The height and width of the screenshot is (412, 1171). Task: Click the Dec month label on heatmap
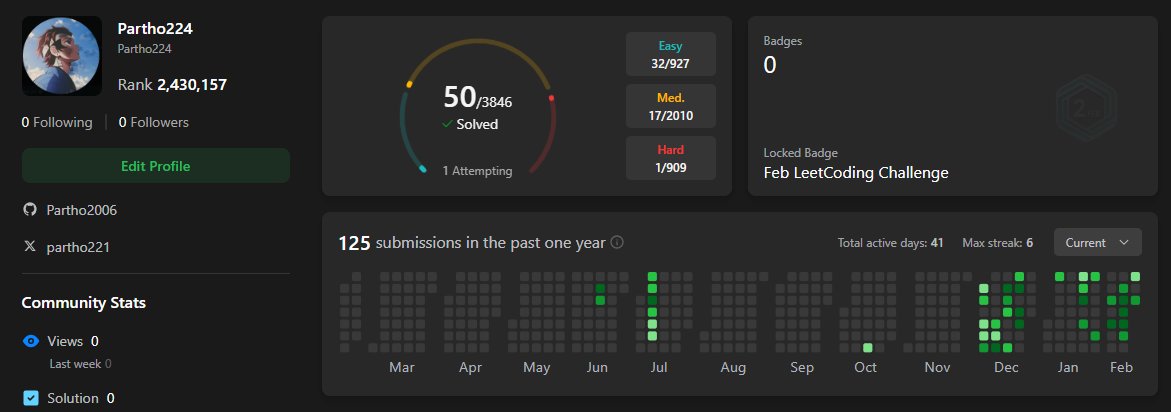coord(1006,367)
